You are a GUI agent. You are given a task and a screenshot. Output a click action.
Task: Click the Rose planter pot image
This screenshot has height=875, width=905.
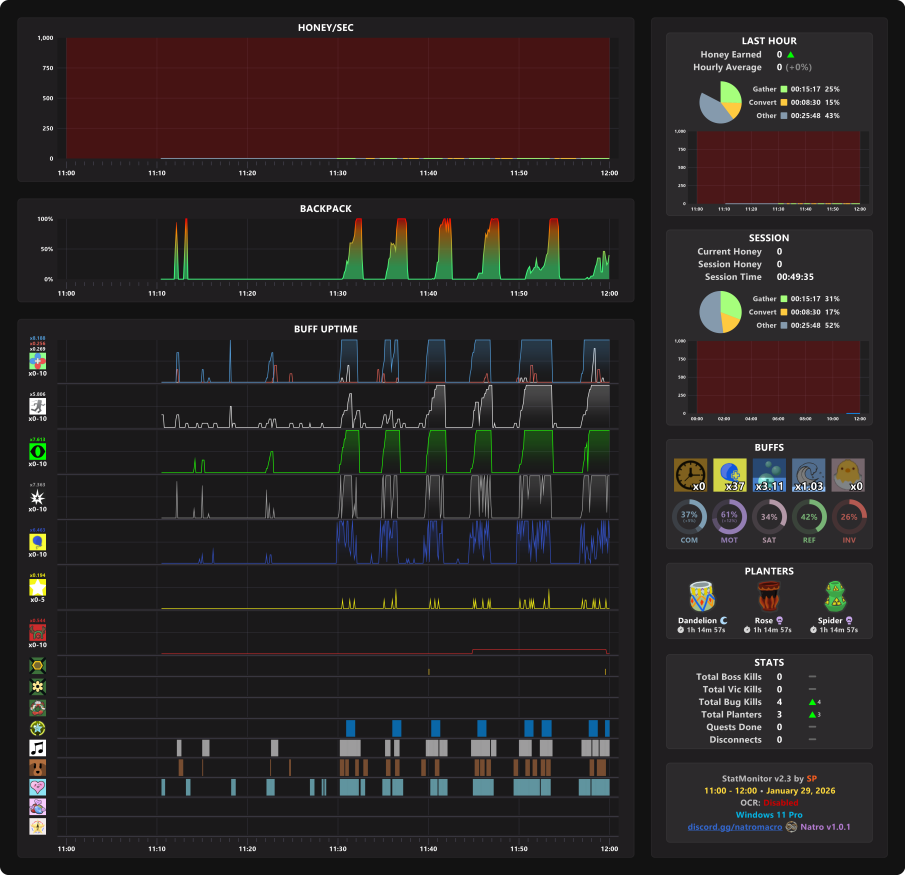point(769,596)
